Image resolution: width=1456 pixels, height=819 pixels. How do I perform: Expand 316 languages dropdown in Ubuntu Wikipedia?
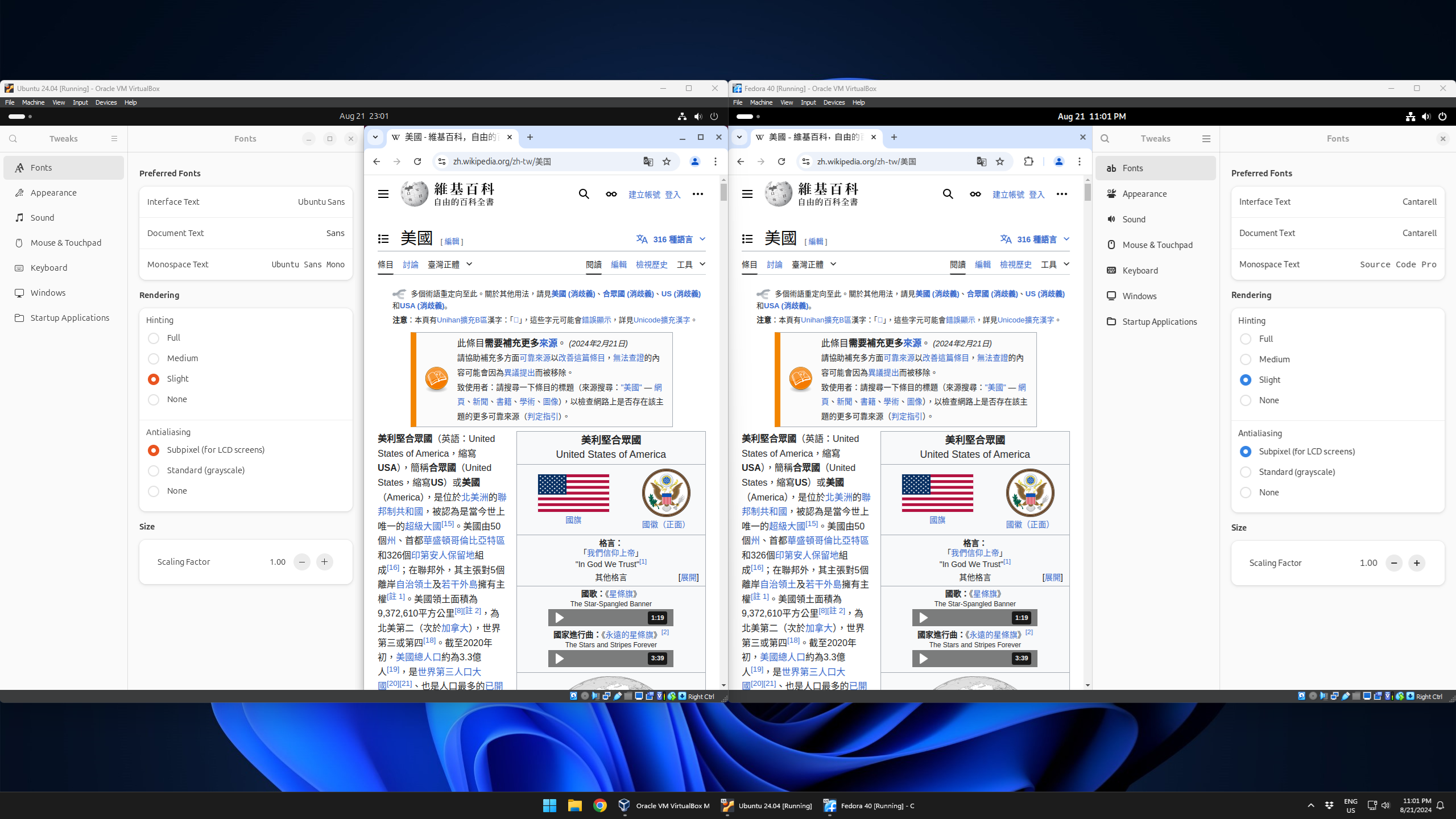pyautogui.click(x=671, y=239)
